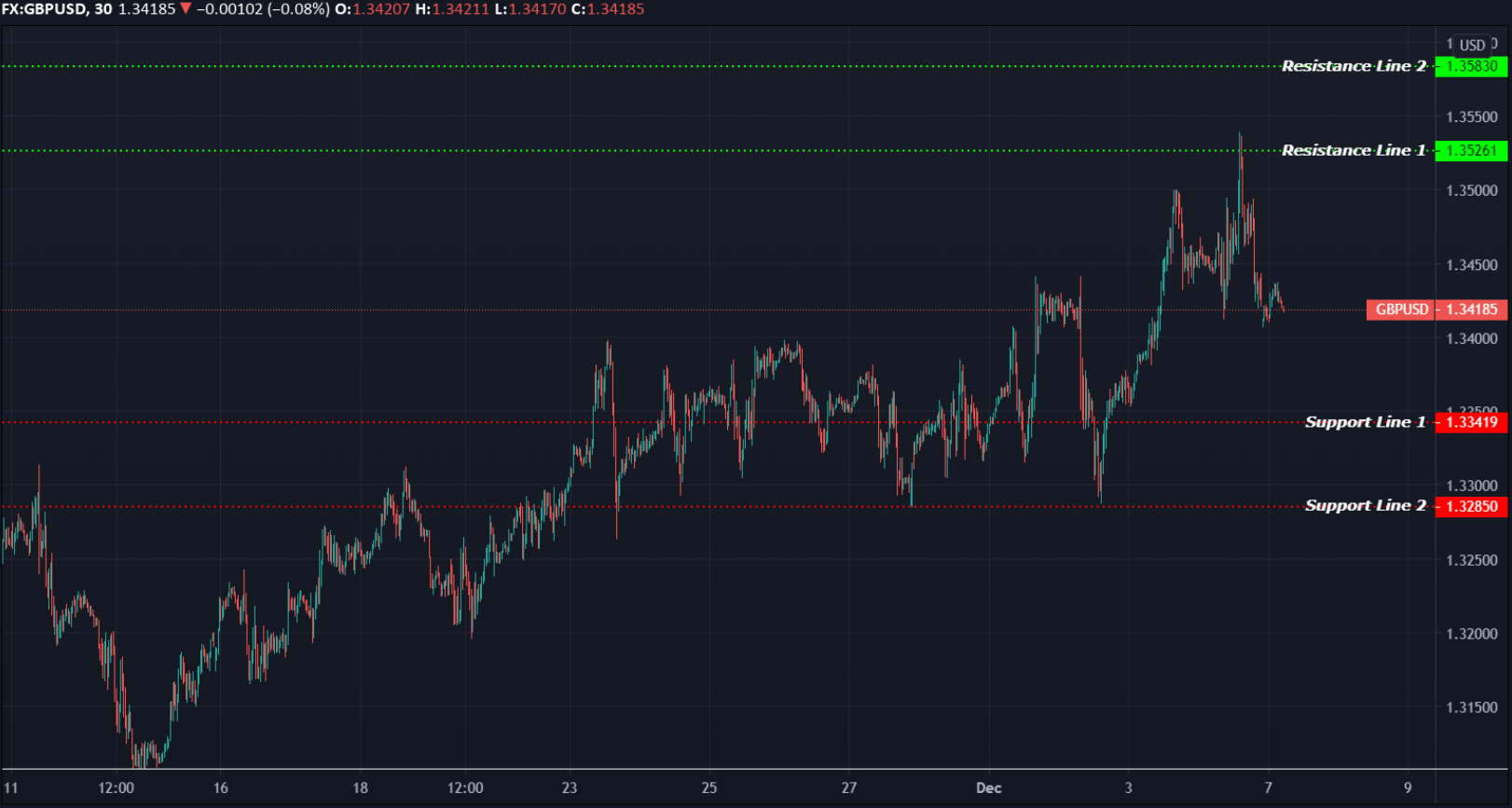Click the 27 date on time axis

click(x=849, y=788)
